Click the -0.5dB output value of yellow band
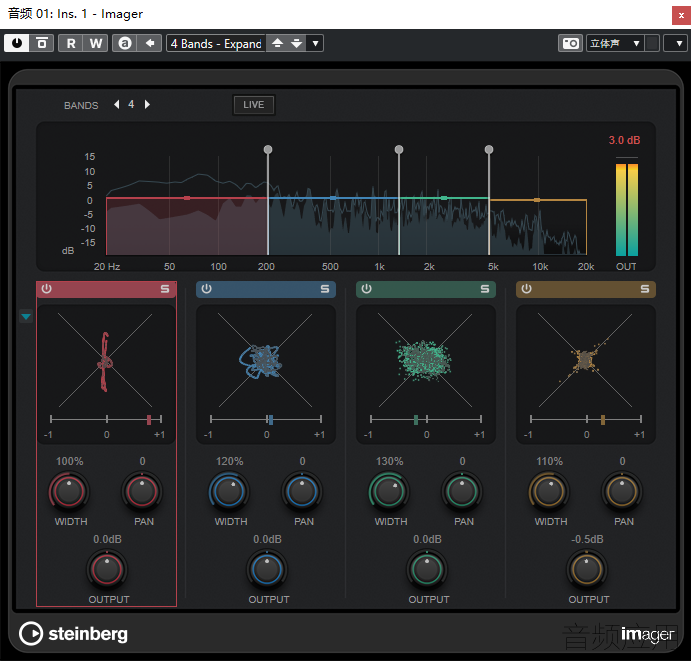The height and width of the screenshot is (661, 691). (x=587, y=539)
